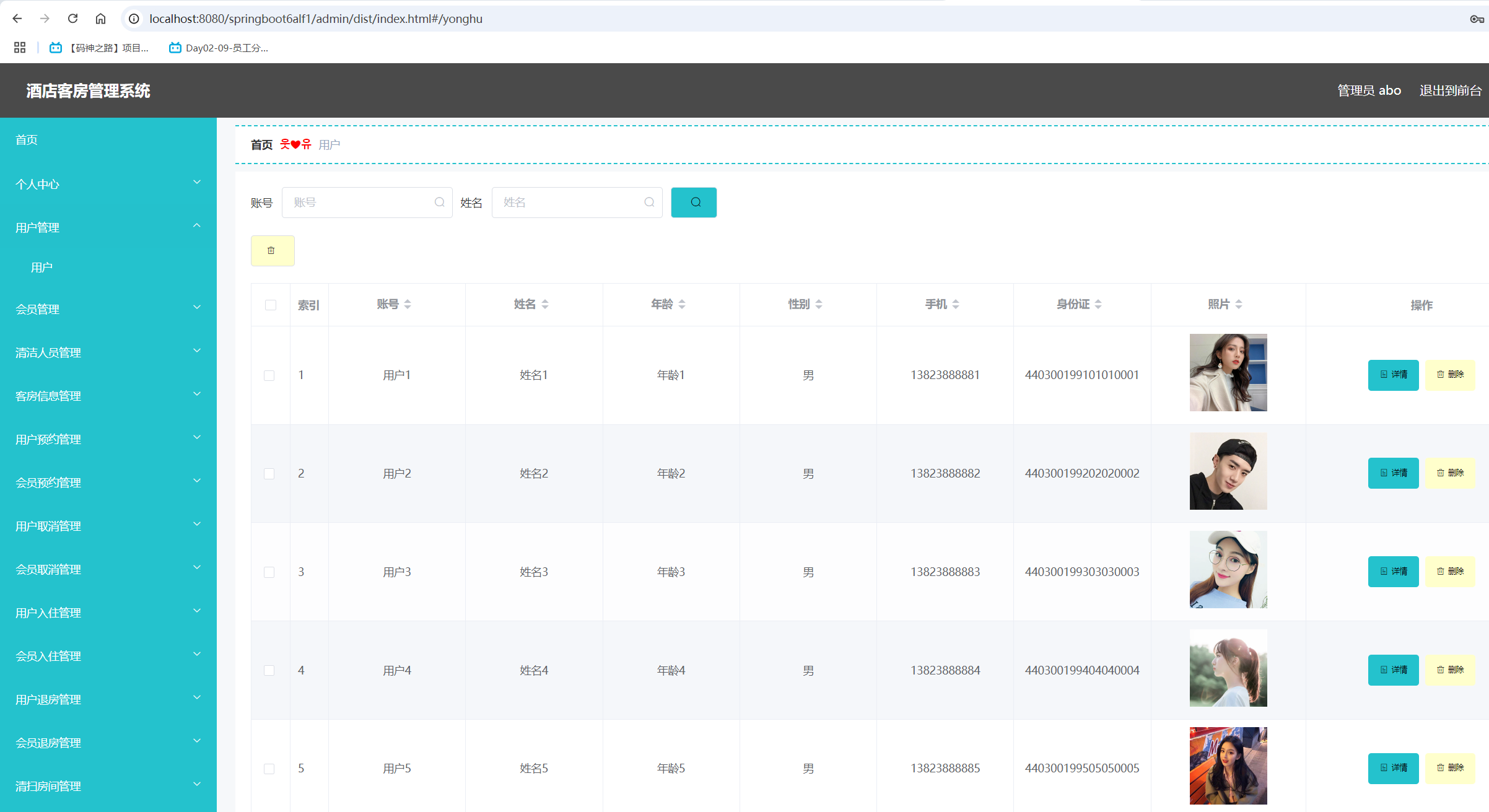Open the 首页 sidebar item
1489x812 pixels.
27,140
